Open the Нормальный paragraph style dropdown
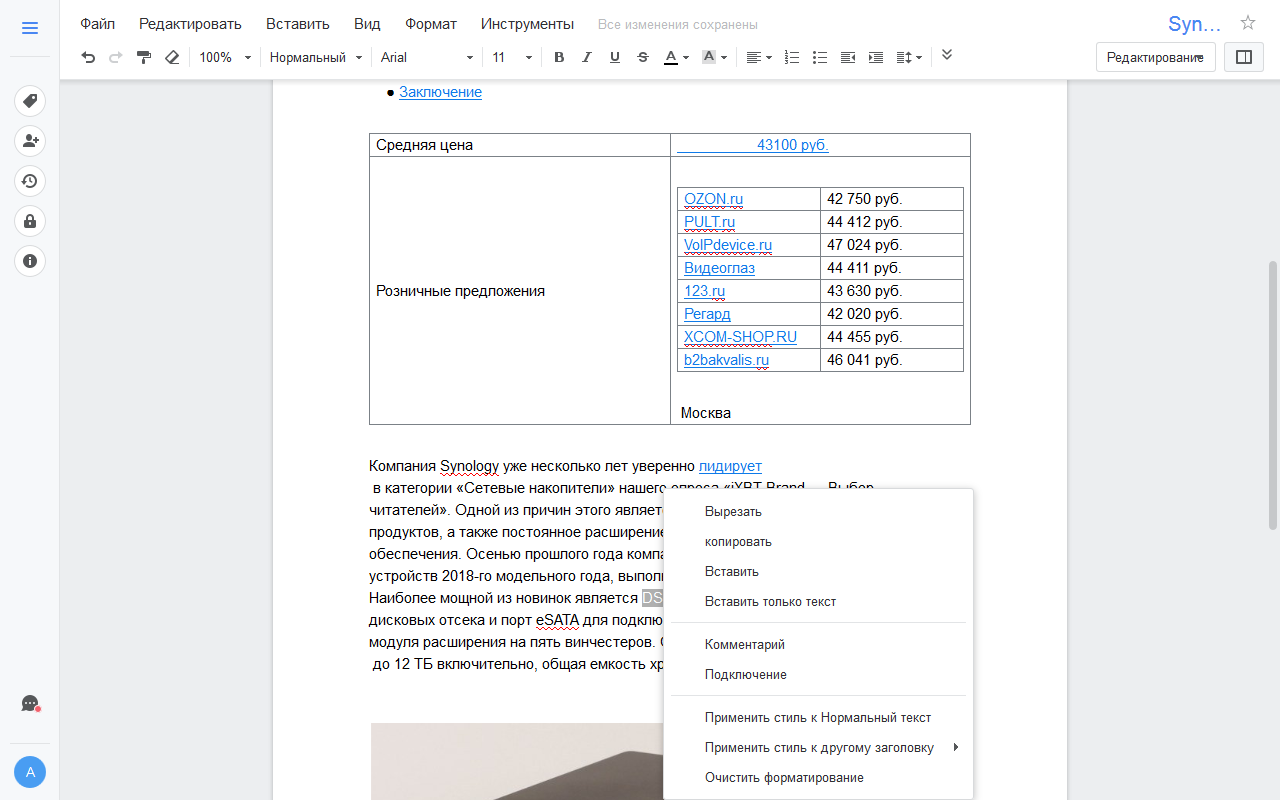 click(x=316, y=58)
